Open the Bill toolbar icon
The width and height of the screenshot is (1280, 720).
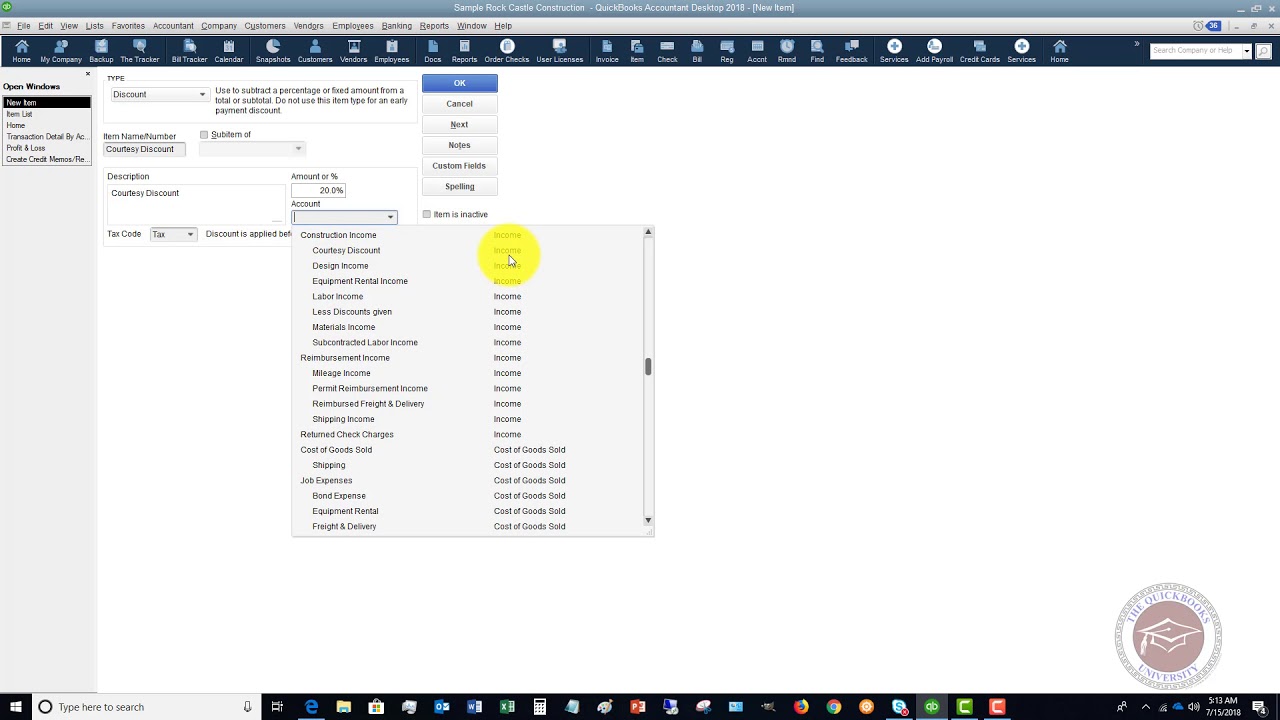pos(697,51)
